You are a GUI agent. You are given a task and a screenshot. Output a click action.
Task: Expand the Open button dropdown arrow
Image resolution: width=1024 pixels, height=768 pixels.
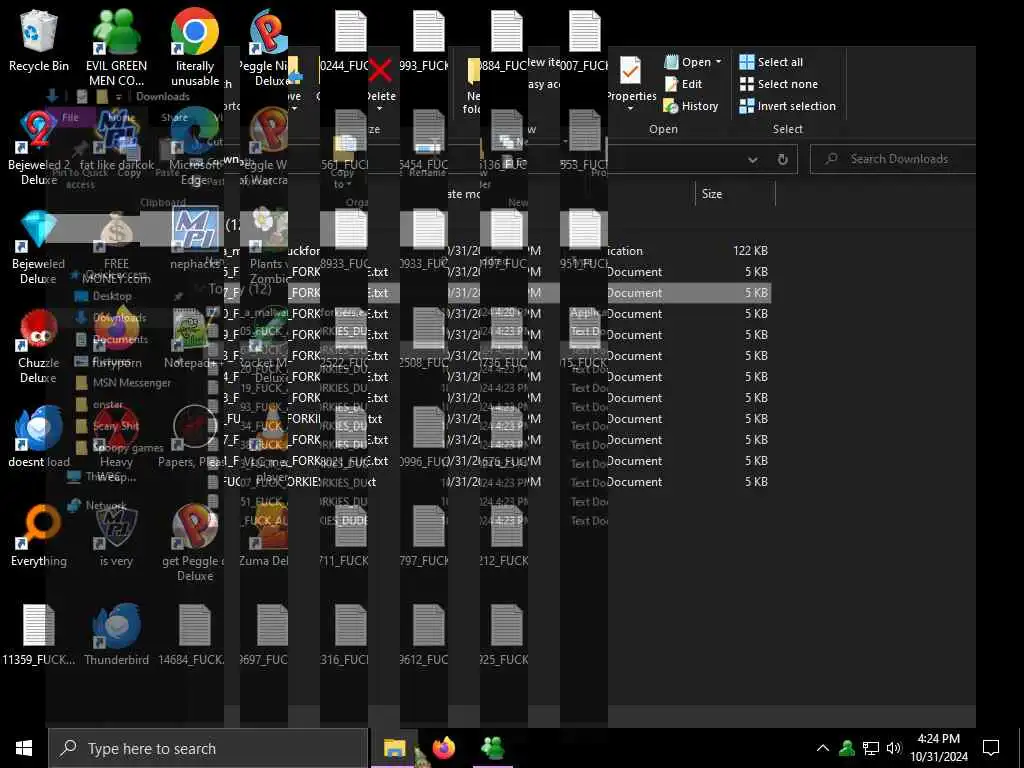coord(718,62)
